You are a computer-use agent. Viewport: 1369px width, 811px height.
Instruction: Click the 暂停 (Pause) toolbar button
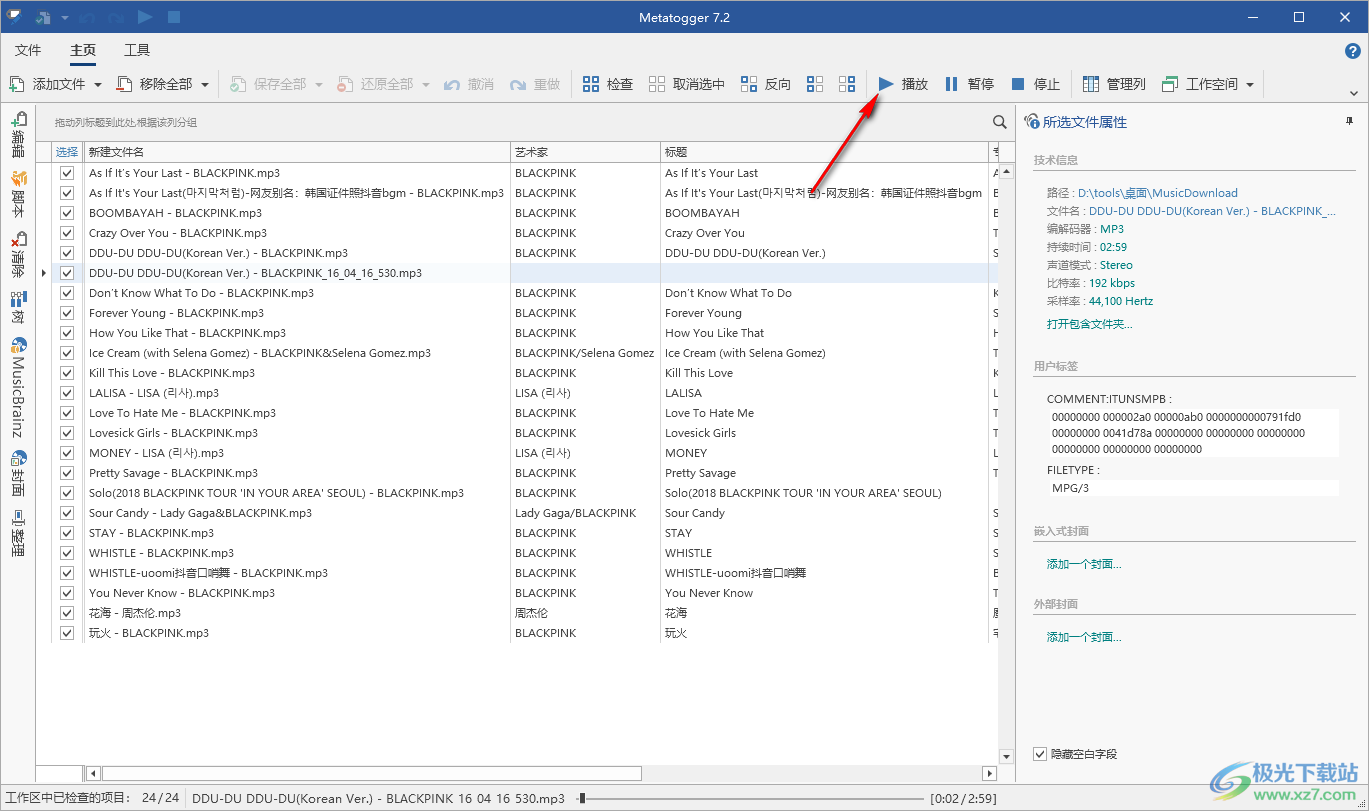(x=969, y=84)
